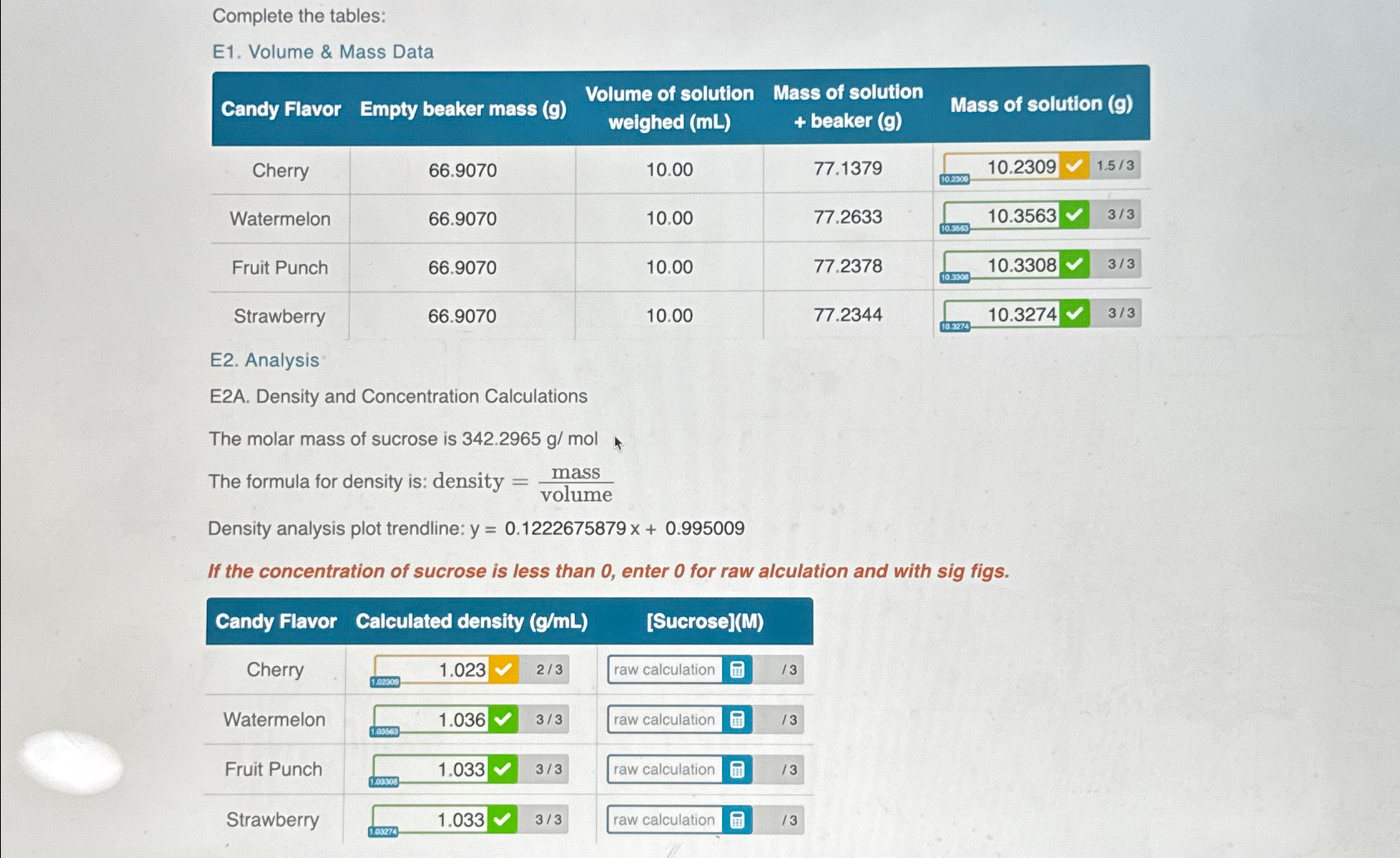Toggle the checkmark next to Watermelon density 1.036
1400x858 pixels.
tap(503, 719)
